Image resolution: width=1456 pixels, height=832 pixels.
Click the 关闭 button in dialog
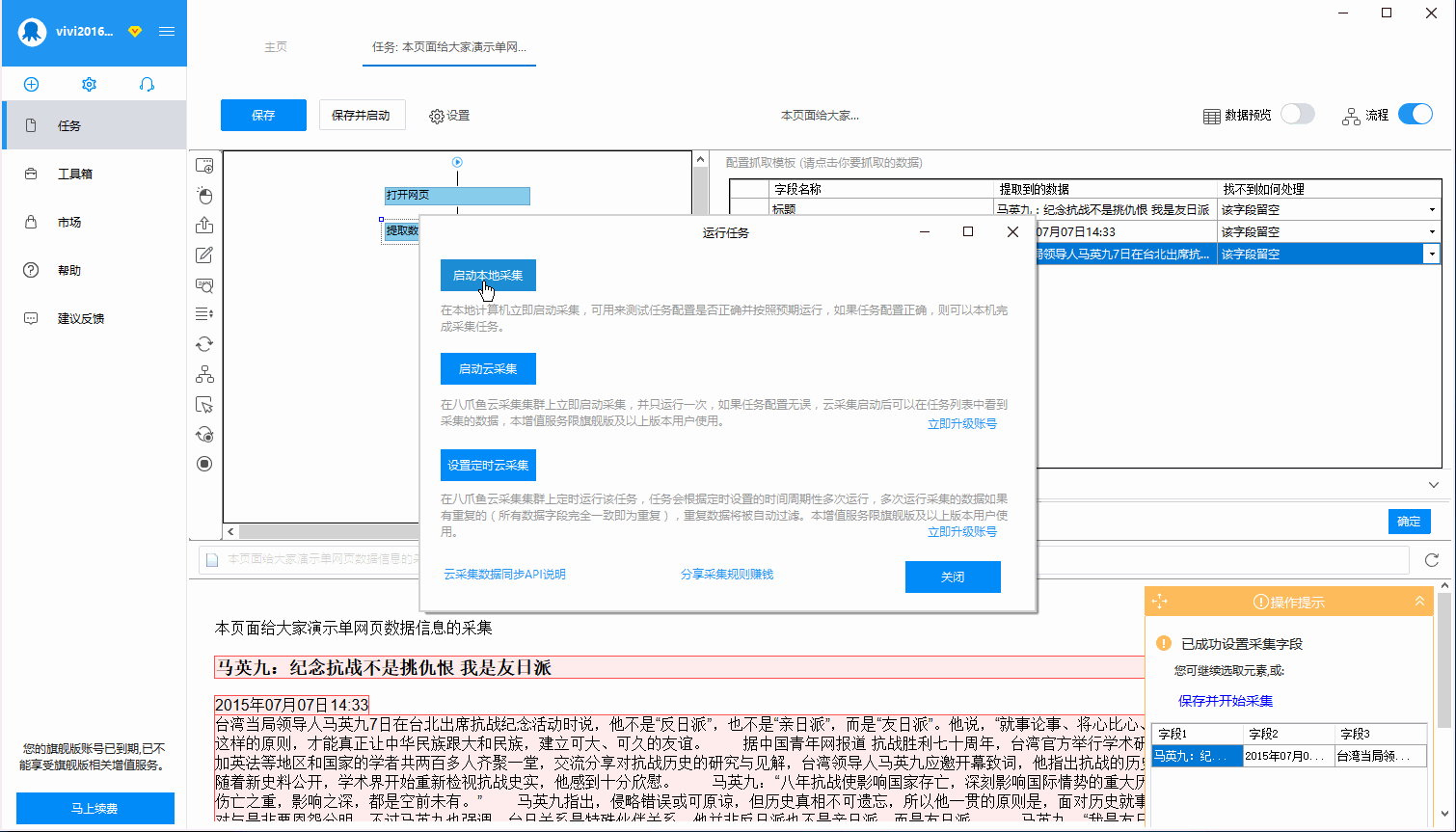[953, 577]
